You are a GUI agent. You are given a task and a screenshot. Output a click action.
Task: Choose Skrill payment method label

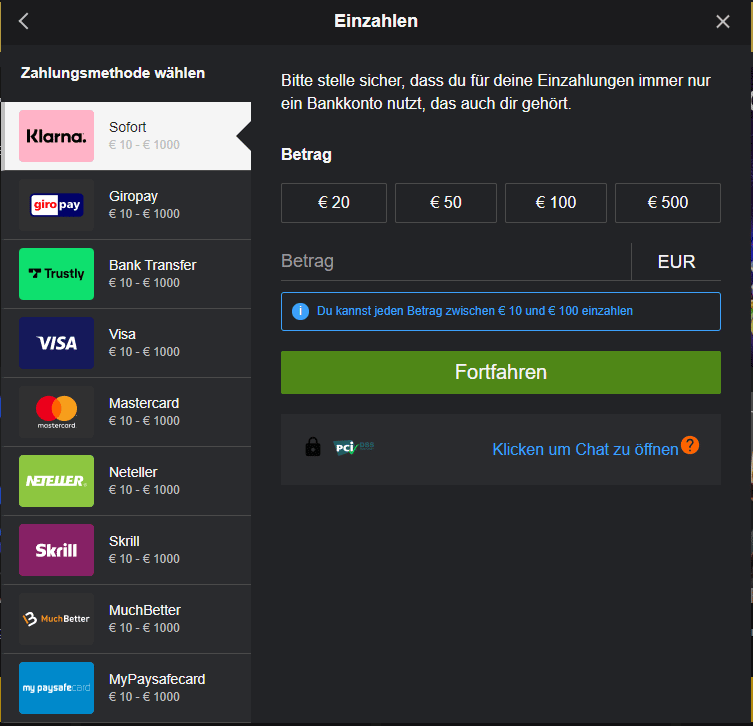click(124, 541)
